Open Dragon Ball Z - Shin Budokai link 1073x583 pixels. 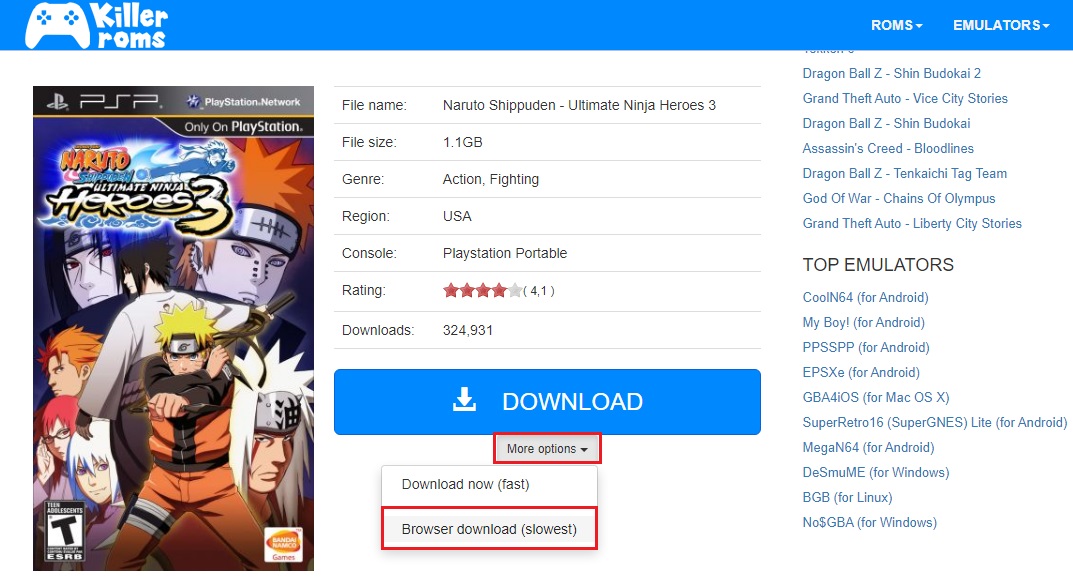coord(886,123)
